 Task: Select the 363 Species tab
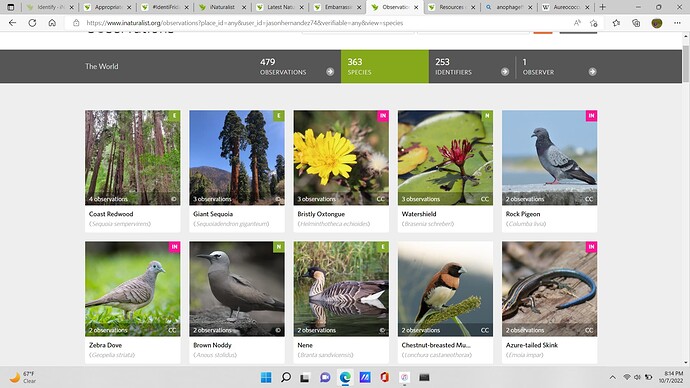pyautogui.click(x=385, y=66)
